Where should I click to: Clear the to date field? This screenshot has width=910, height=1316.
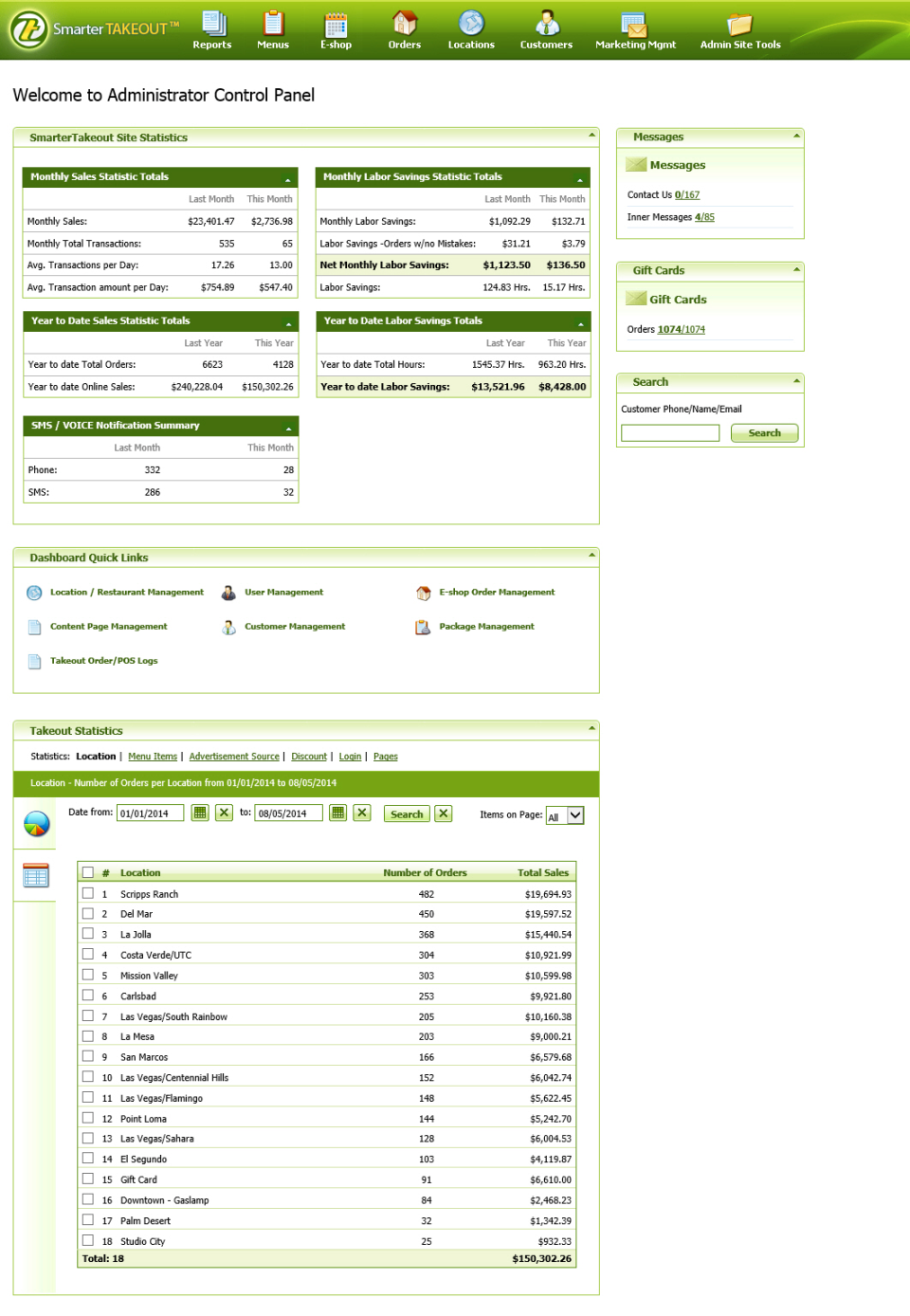tap(362, 813)
